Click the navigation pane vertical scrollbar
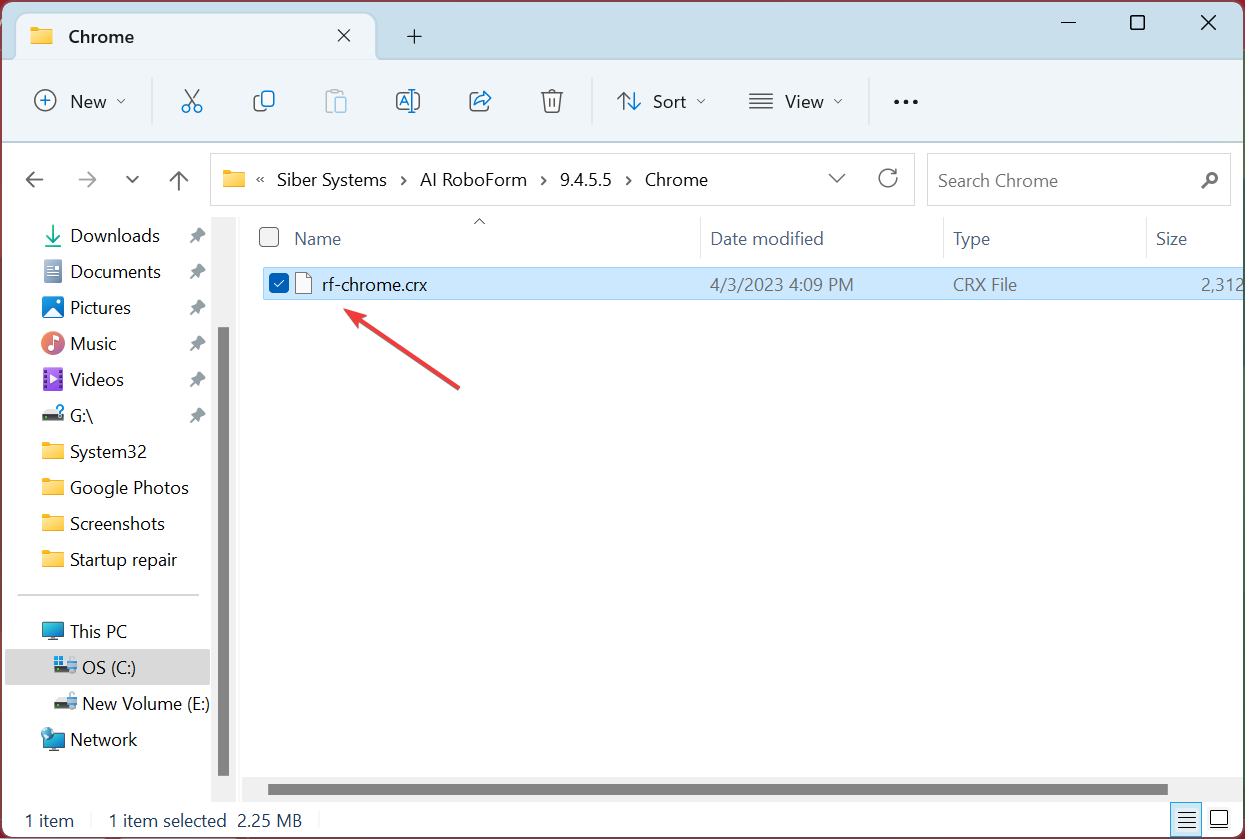Screen dimensions: 1245x839 point(223,550)
